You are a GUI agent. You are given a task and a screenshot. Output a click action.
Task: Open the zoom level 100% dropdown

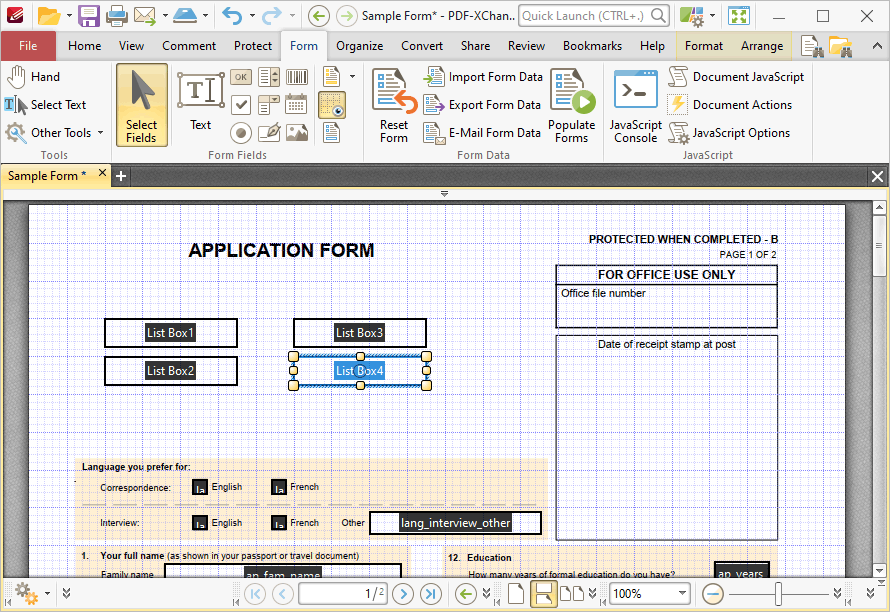click(682, 594)
